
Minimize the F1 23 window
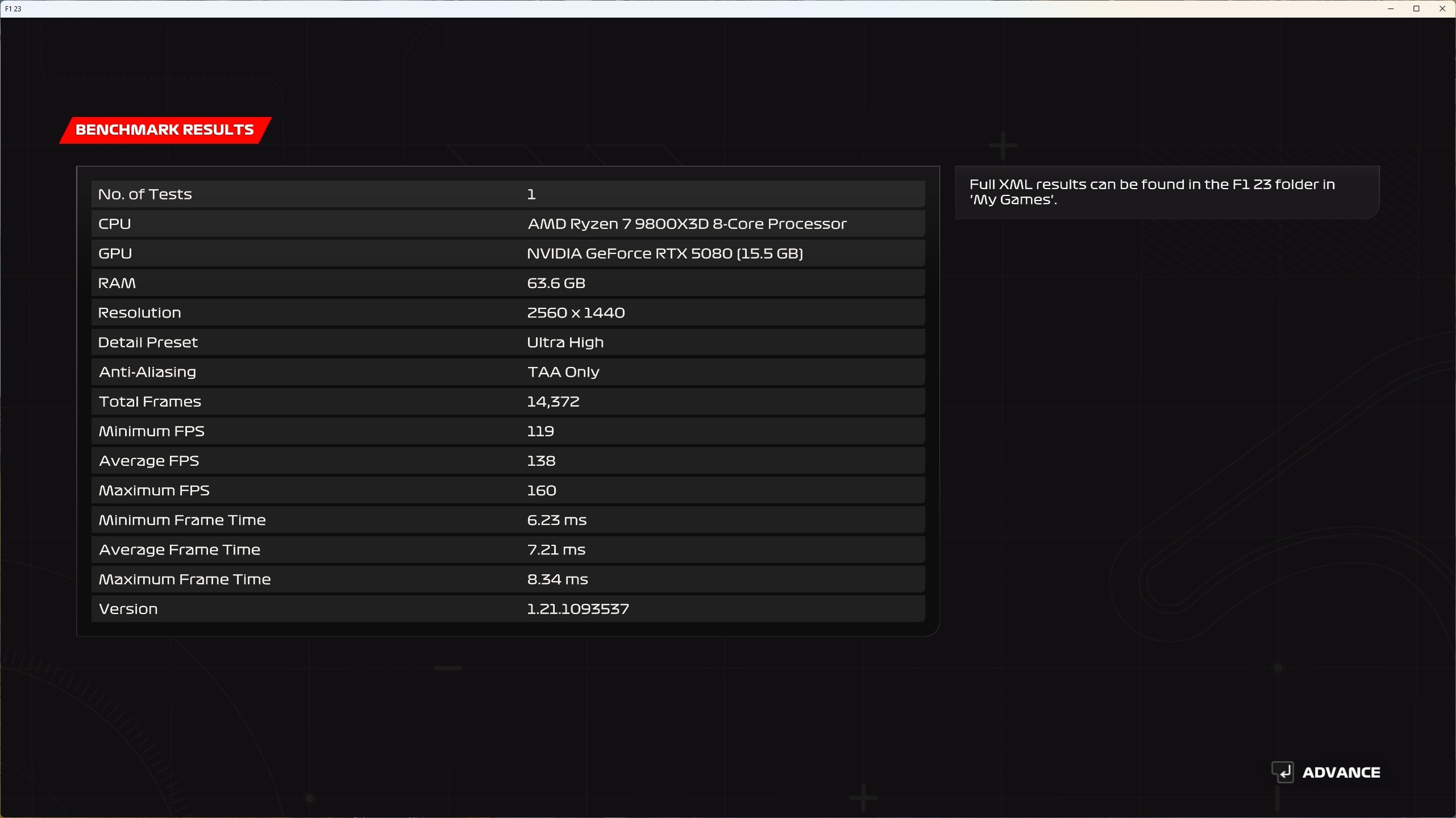(x=1391, y=9)
